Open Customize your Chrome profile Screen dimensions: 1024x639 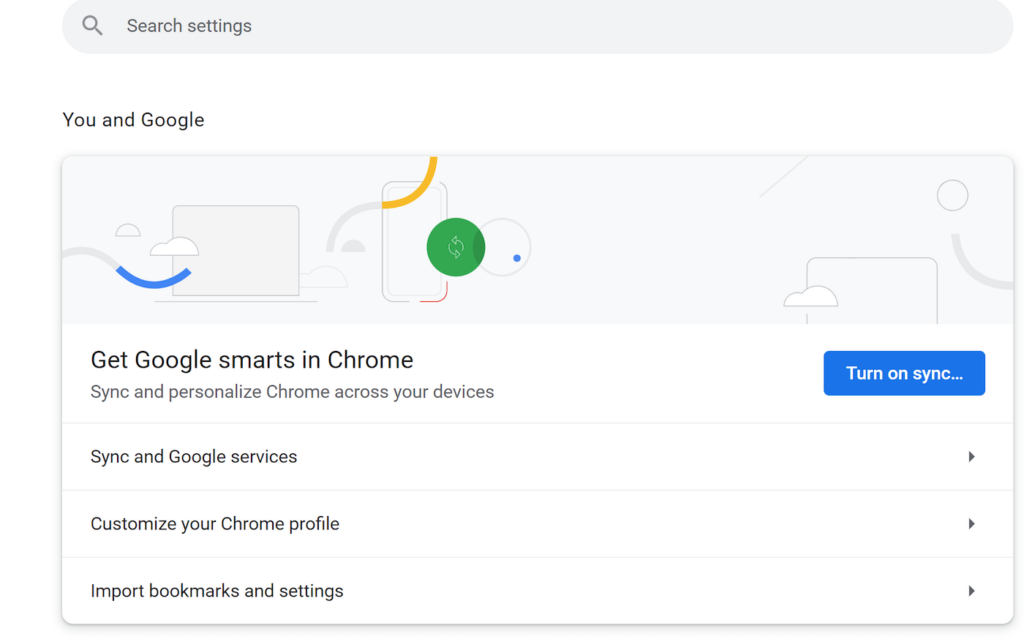(215, 523)
